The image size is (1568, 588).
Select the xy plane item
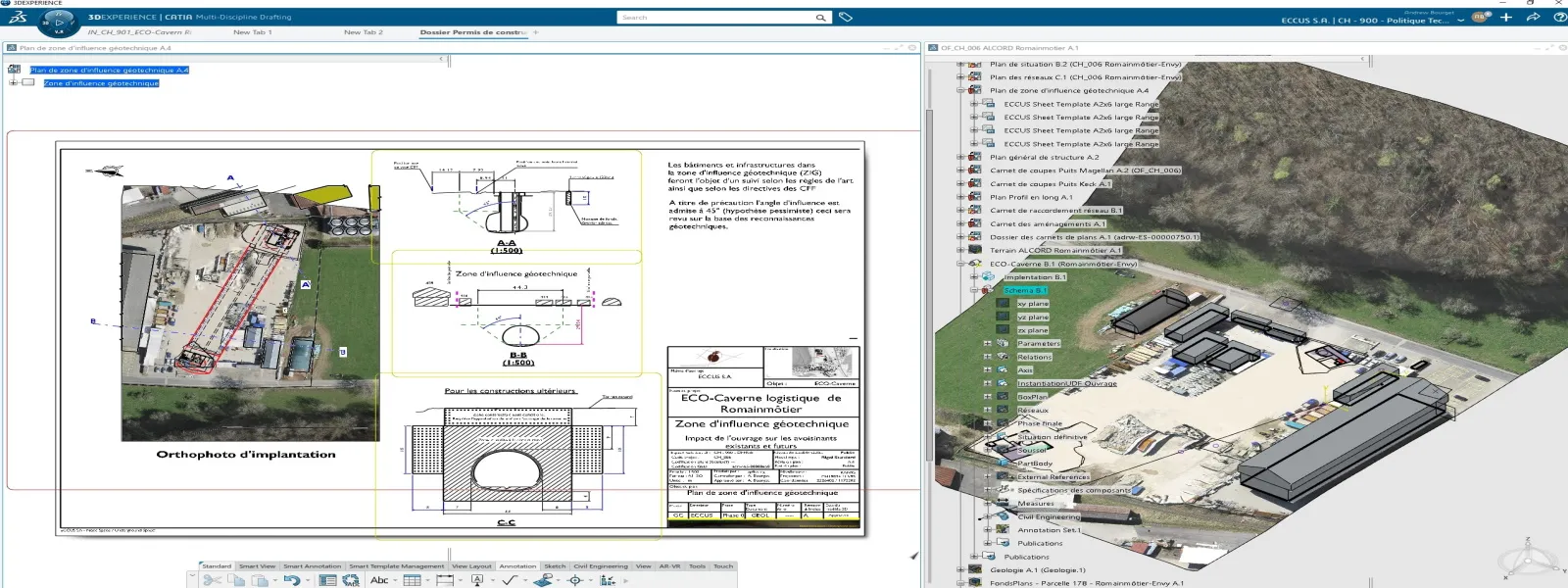1032,304
